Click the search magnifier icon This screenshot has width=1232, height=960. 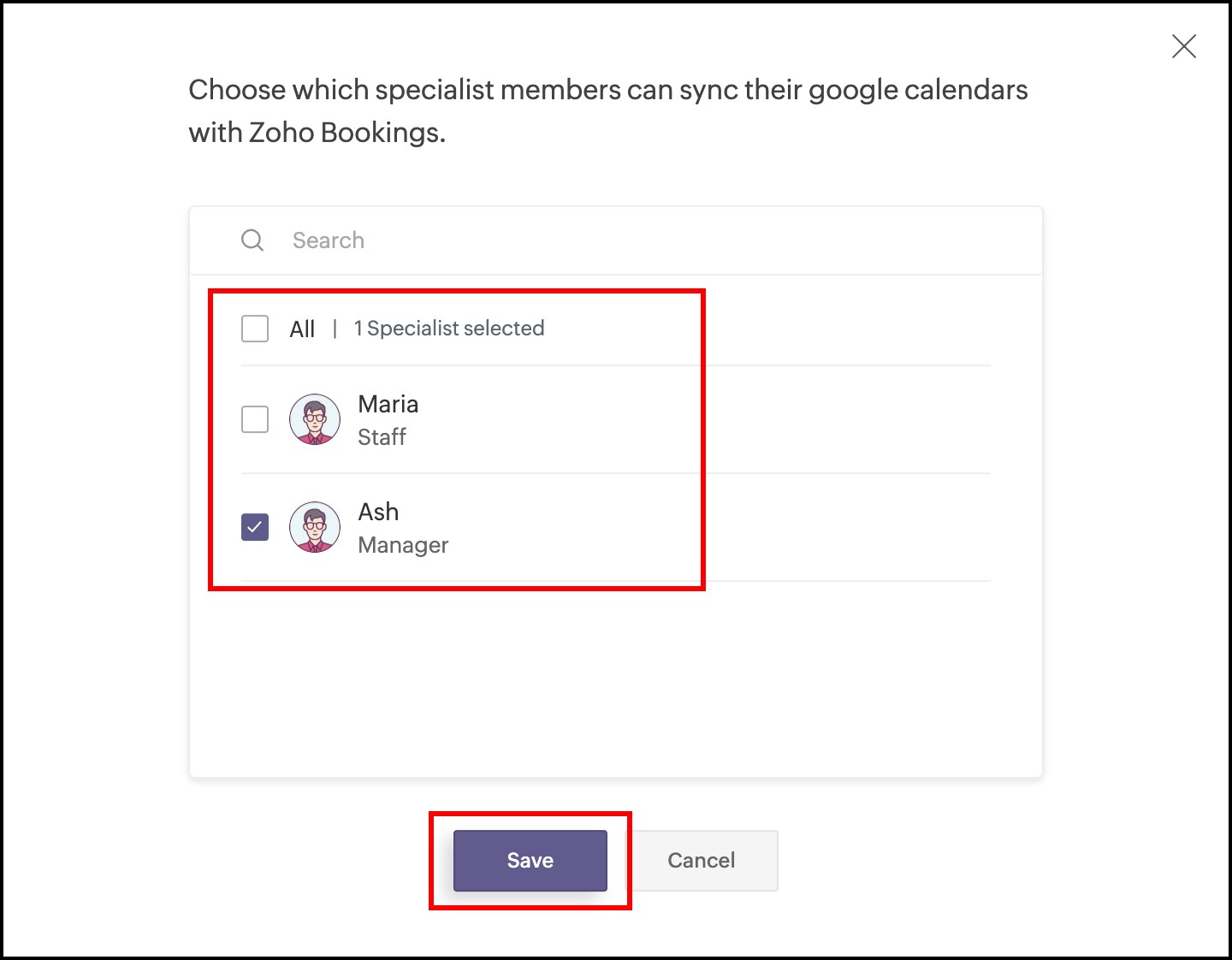point(252,240)
